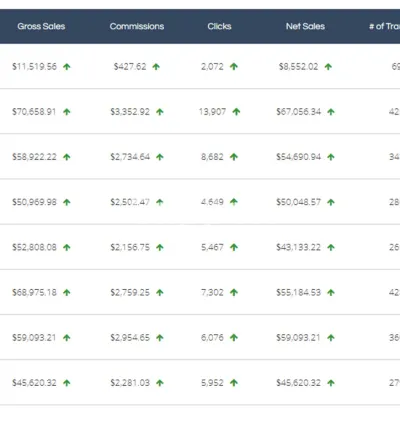The width and height of the screenshot is (400, 424).
Task: Select the clicks value 4,649
Action: point(212,202)
